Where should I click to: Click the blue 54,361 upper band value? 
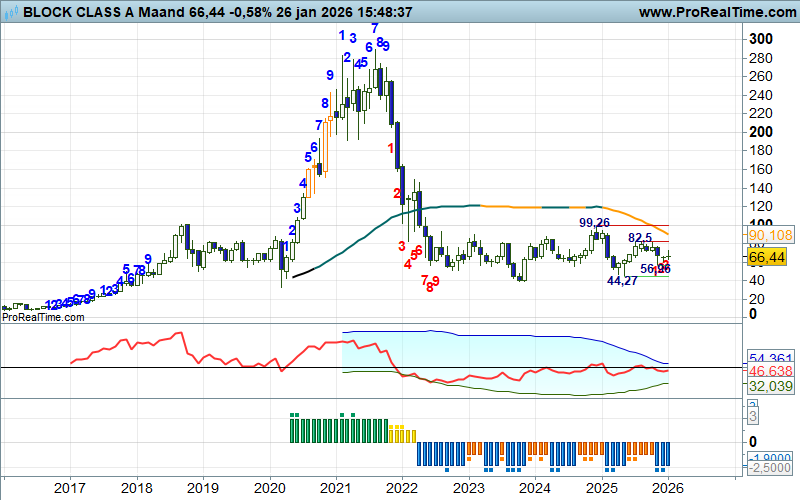(770, 358)
